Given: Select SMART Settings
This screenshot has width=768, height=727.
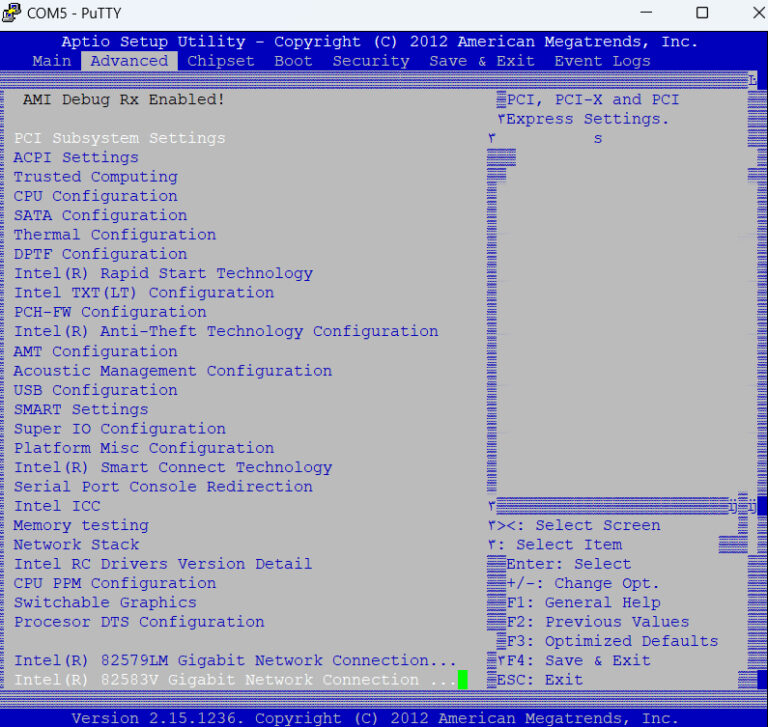Looking at the screenshot, I should coord(81,410).
